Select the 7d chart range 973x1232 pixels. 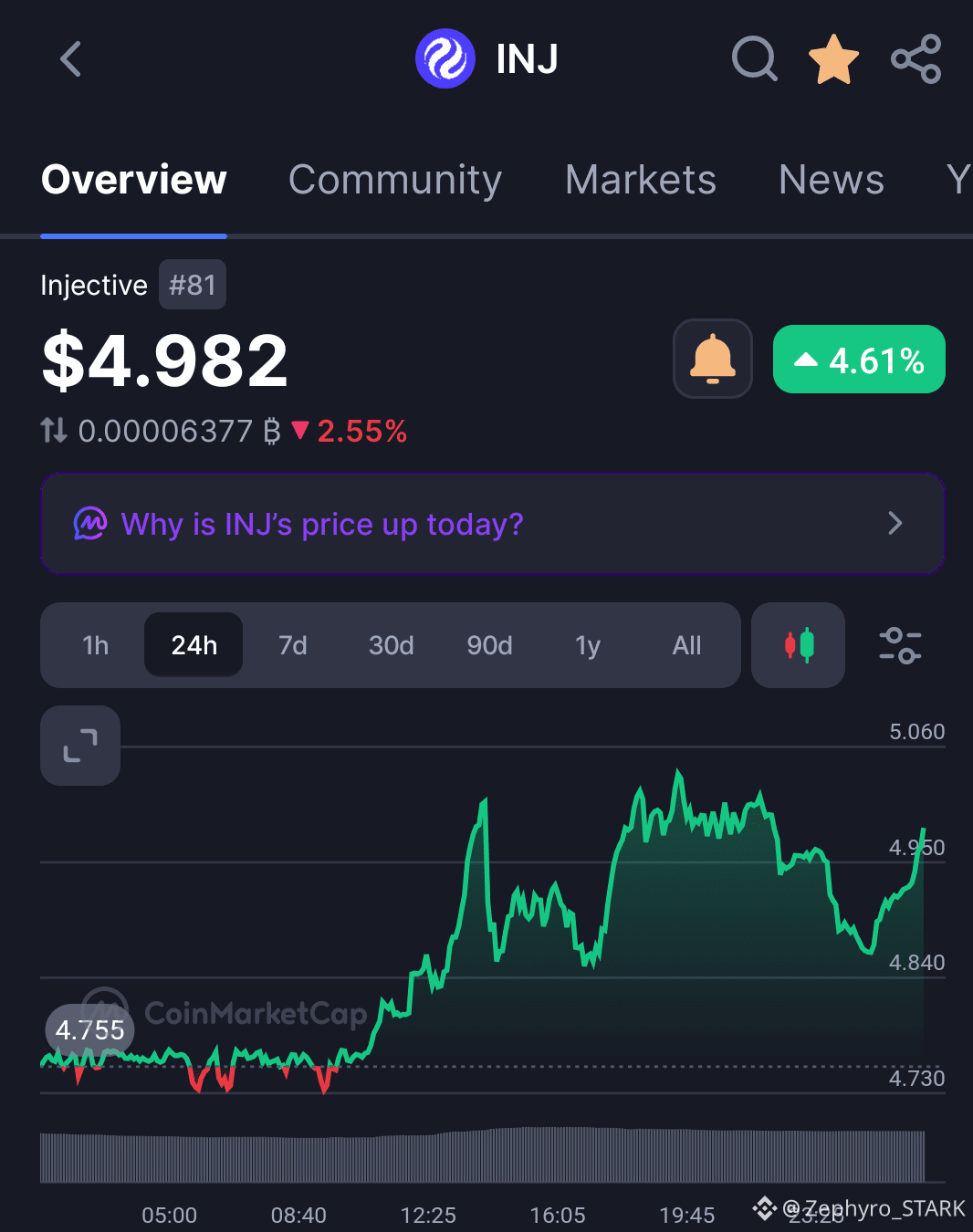(292, 645)
